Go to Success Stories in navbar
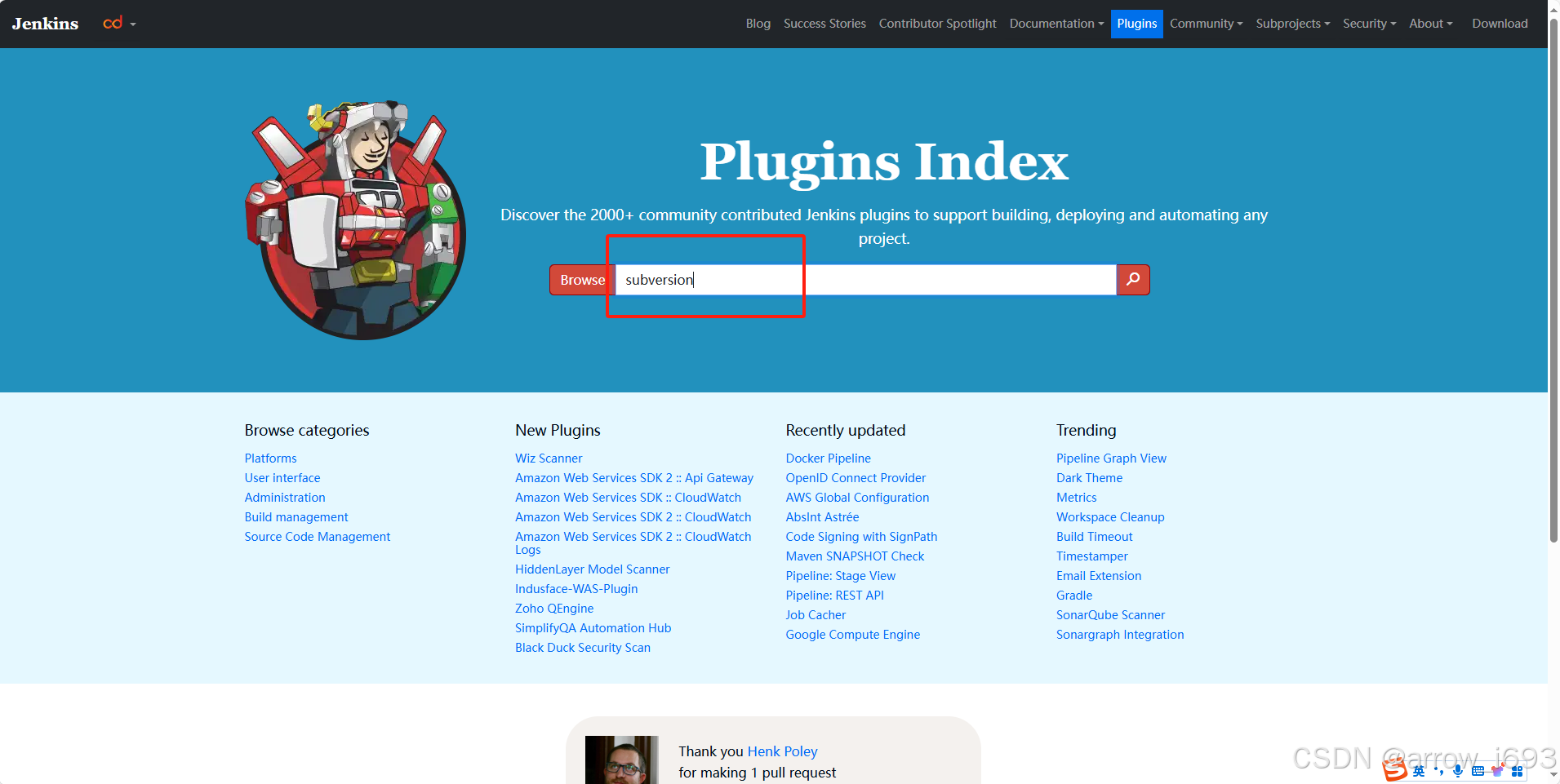Screen dimensions: 1560x784 824,24
